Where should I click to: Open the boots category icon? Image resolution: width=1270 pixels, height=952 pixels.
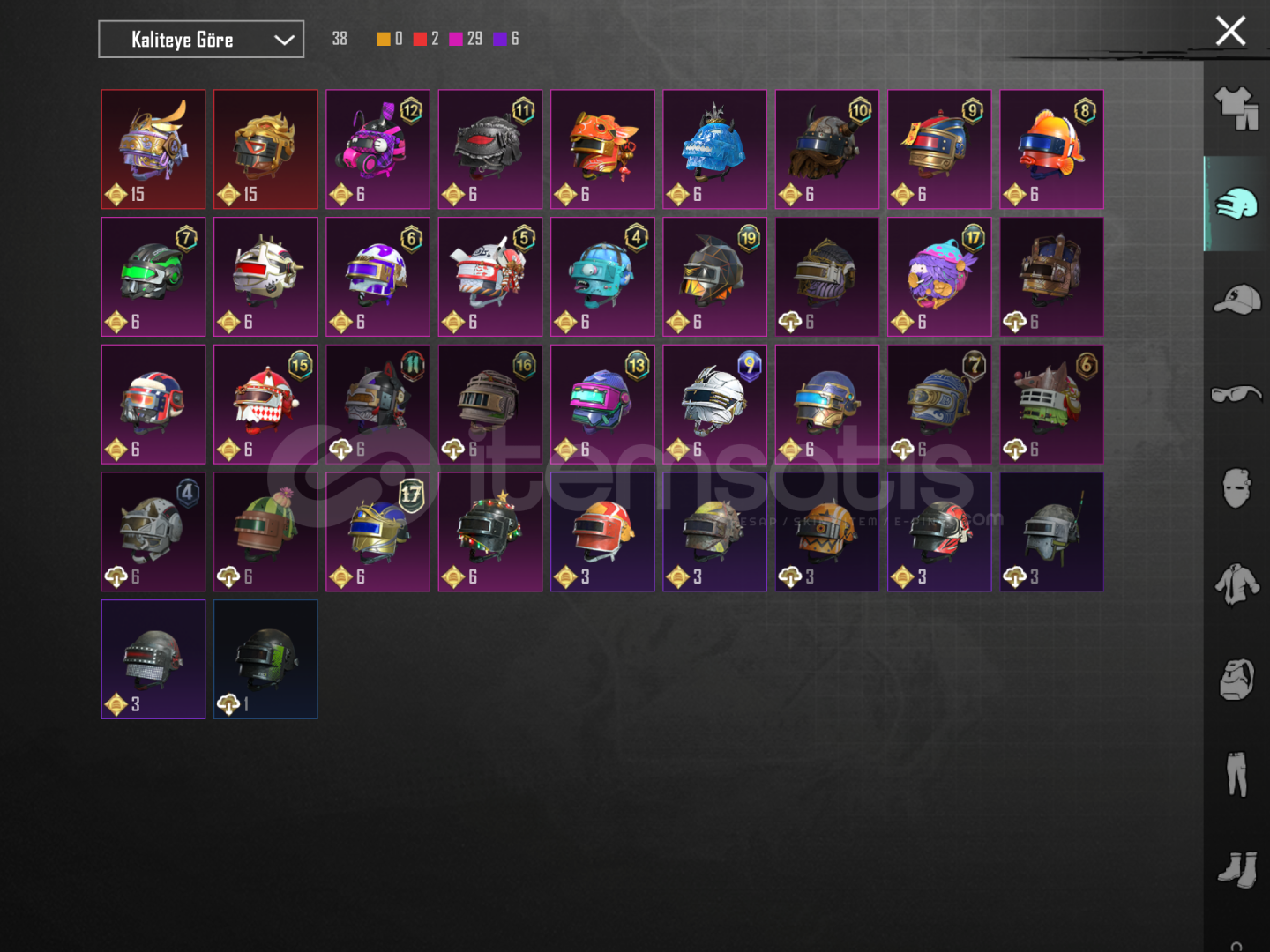[x=1236, y=869]
